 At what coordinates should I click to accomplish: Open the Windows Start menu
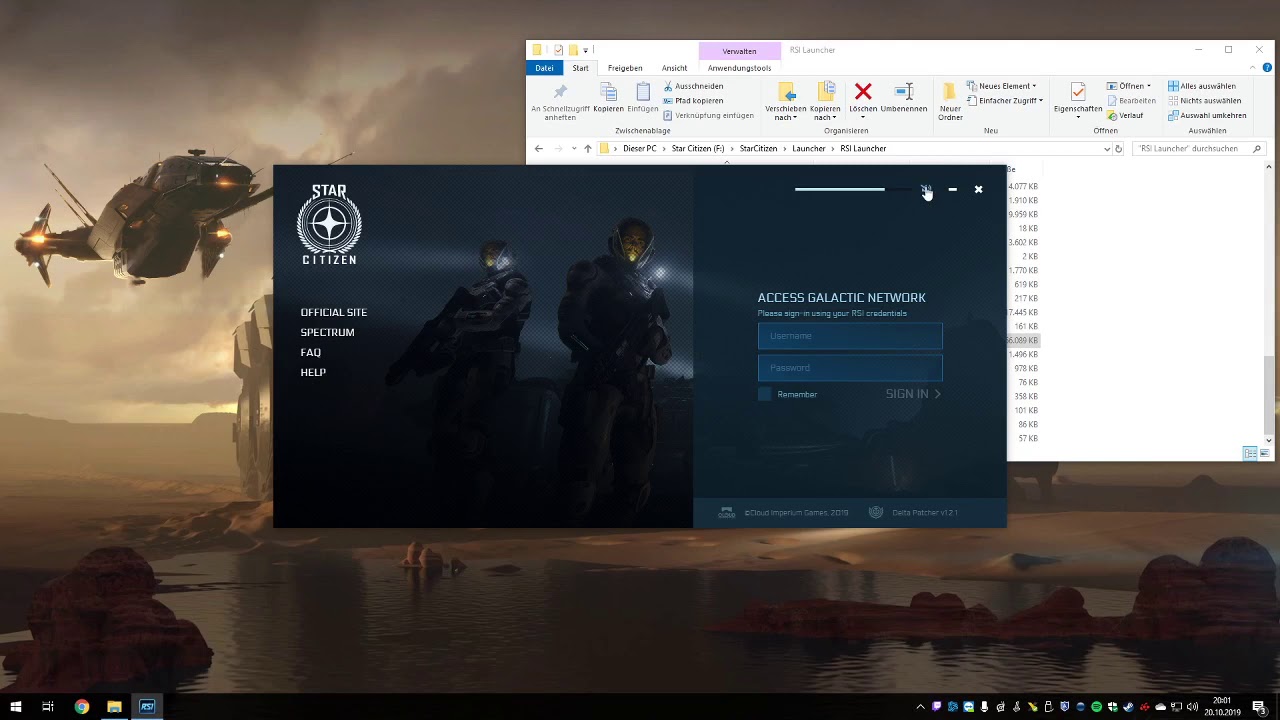[x=15, y=707]
